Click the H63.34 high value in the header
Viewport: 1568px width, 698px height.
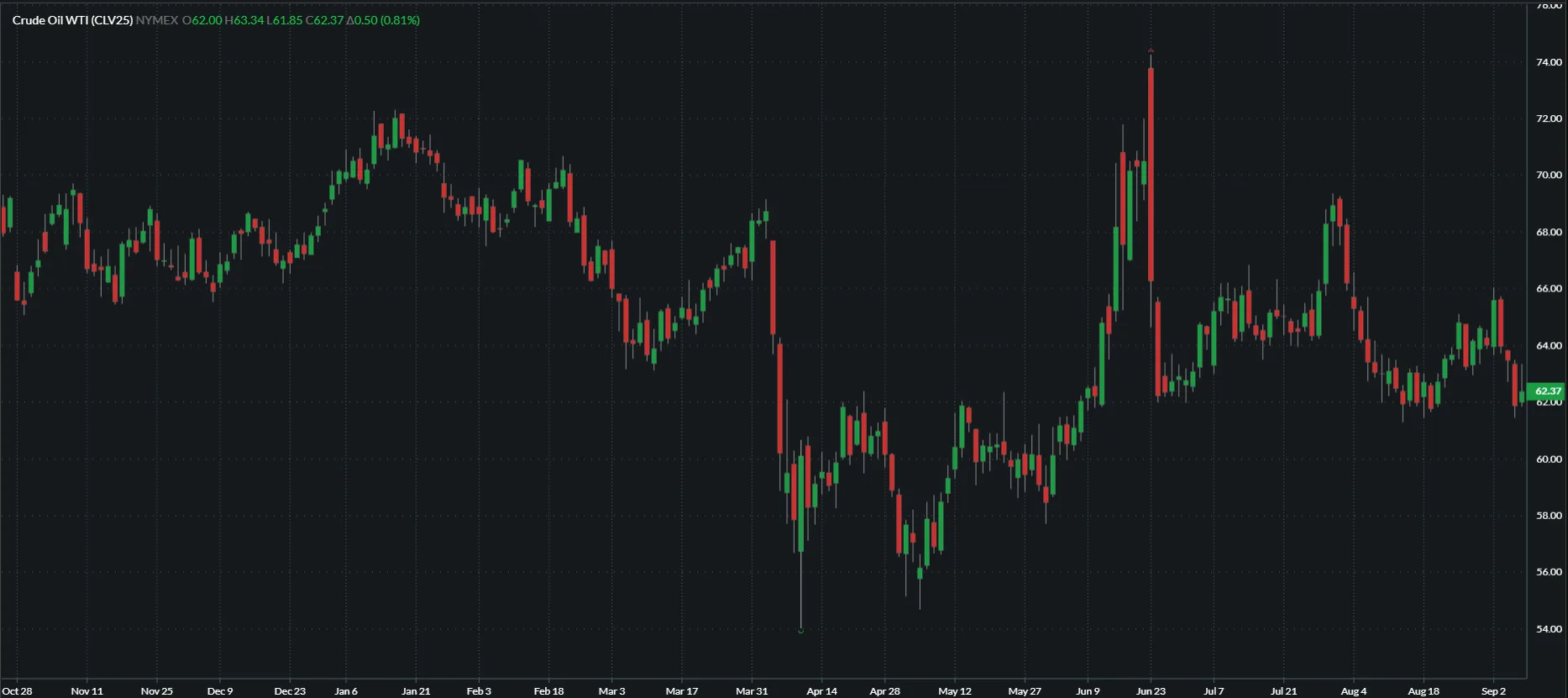pyautogui.click(x=244, y=20)
